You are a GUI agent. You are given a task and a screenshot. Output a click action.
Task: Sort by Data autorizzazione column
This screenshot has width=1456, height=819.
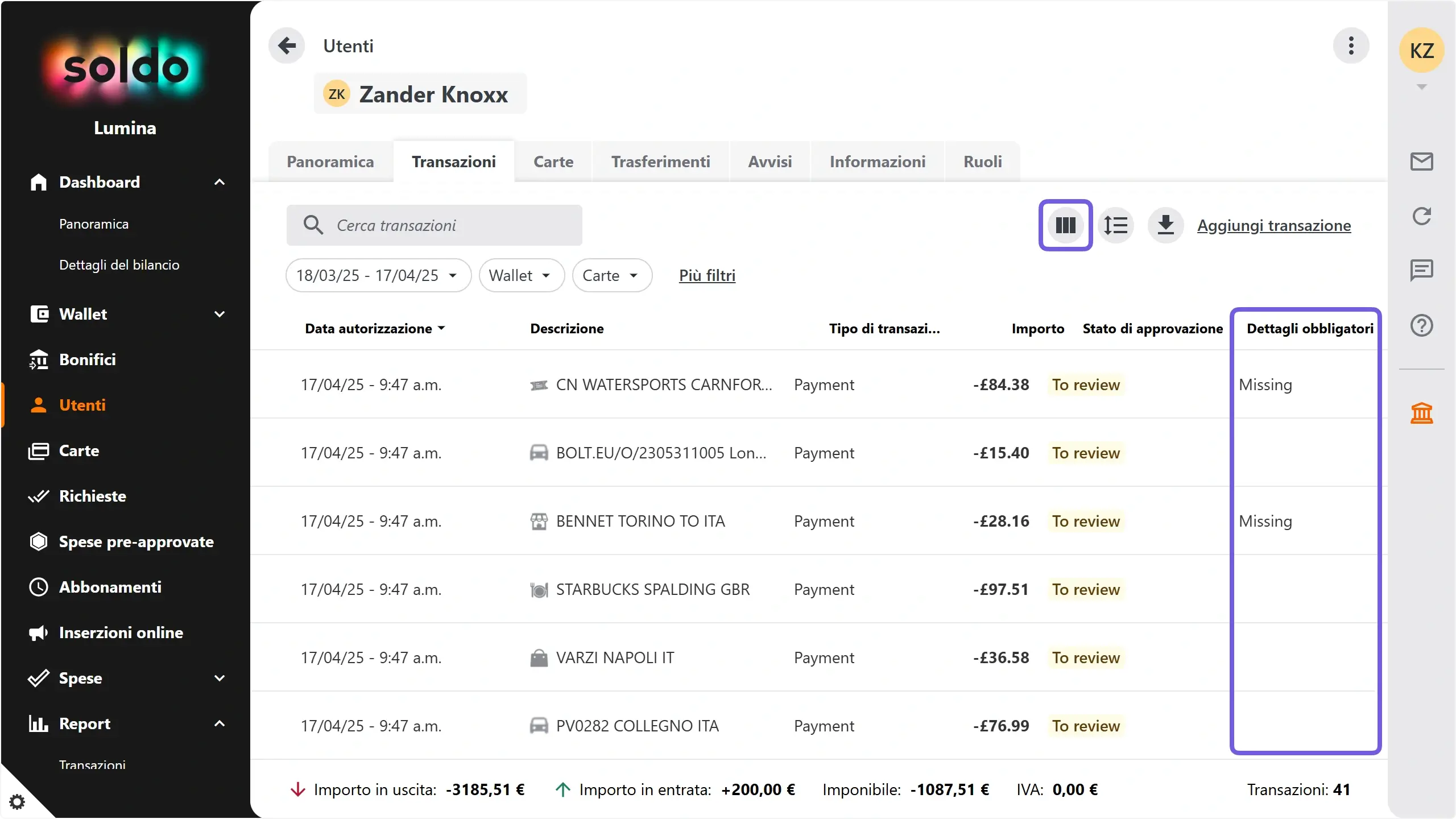tap(375, 329)
